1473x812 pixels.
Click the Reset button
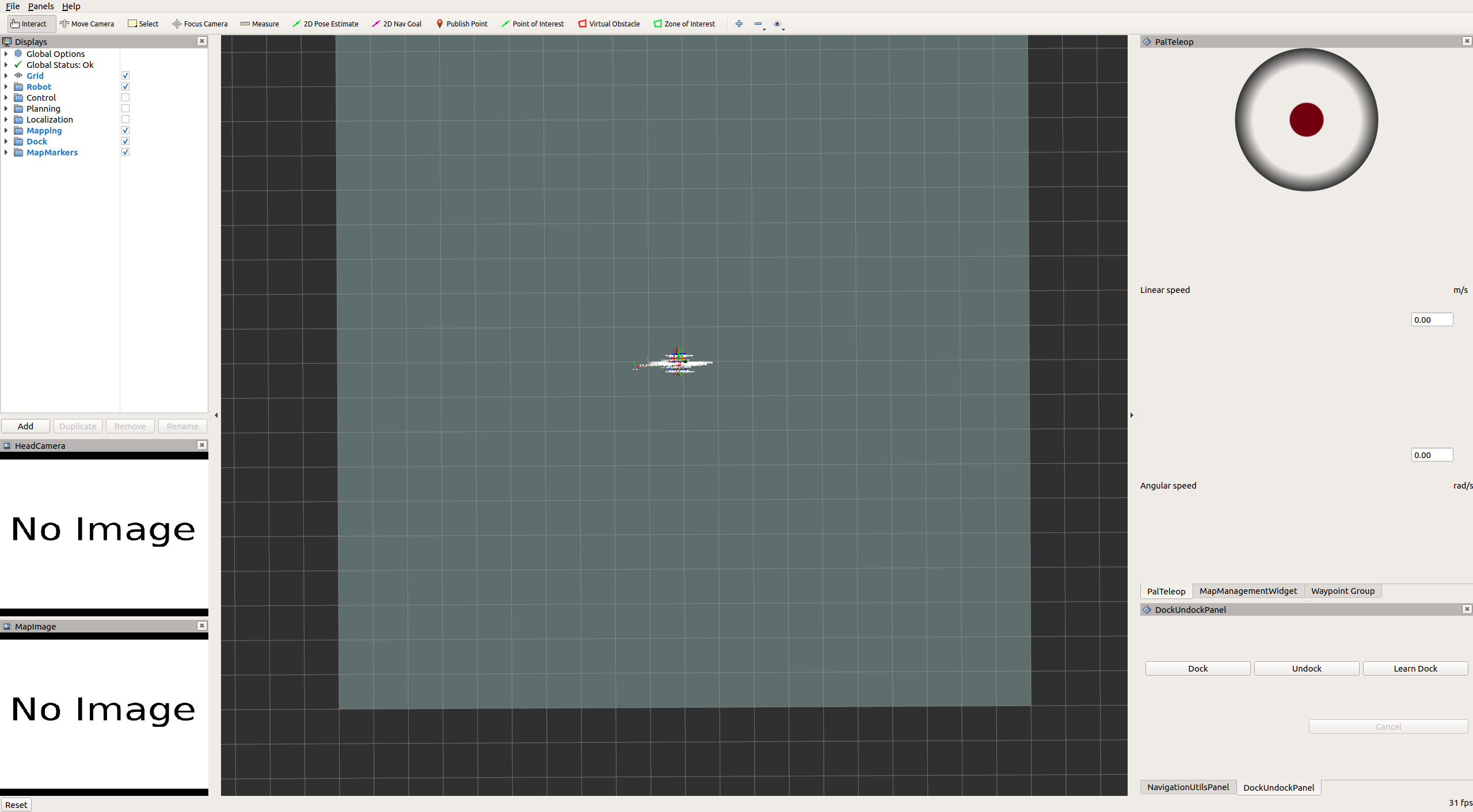pos(16,805)
